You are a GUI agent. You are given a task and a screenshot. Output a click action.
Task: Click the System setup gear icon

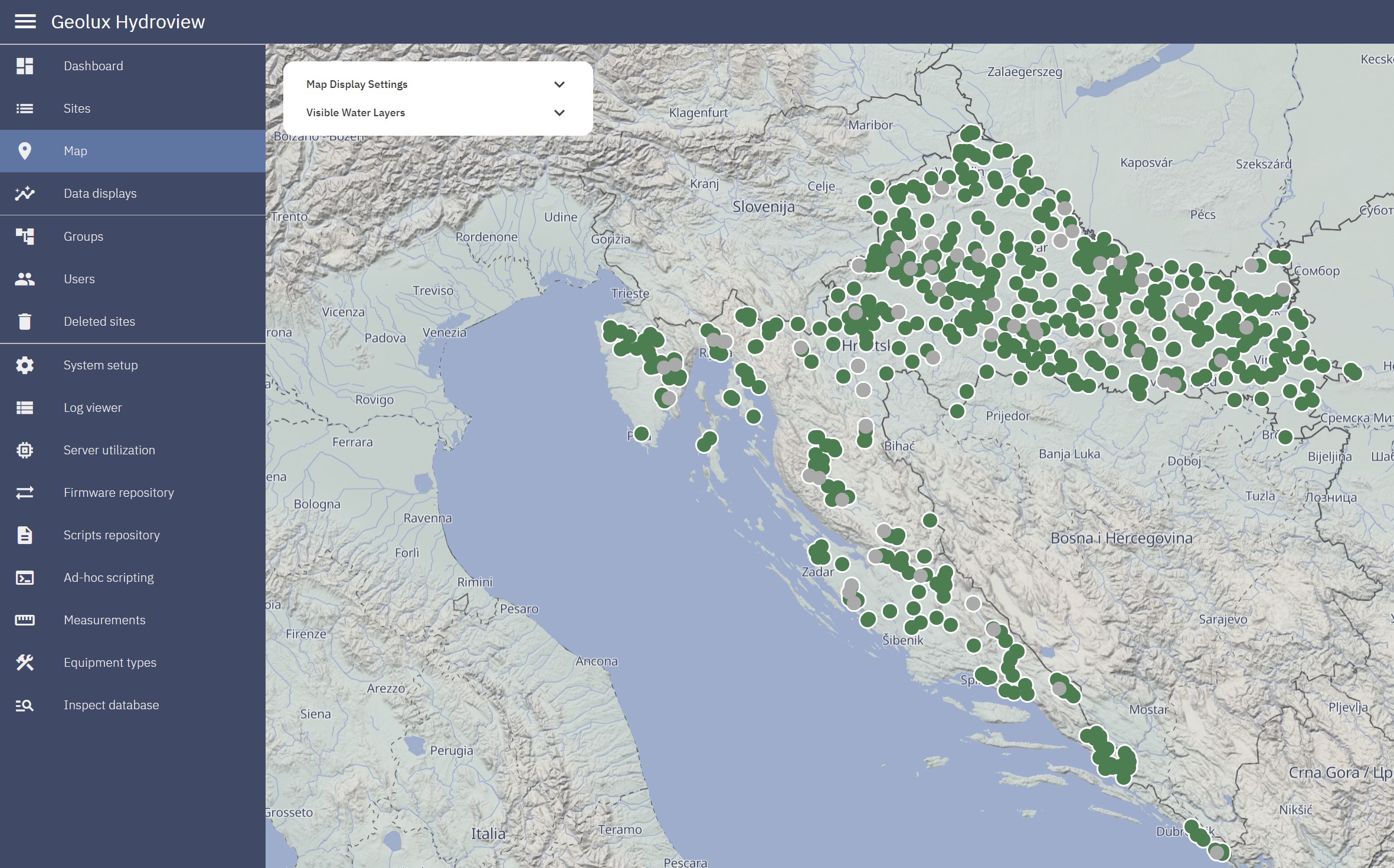coord(25,365)
